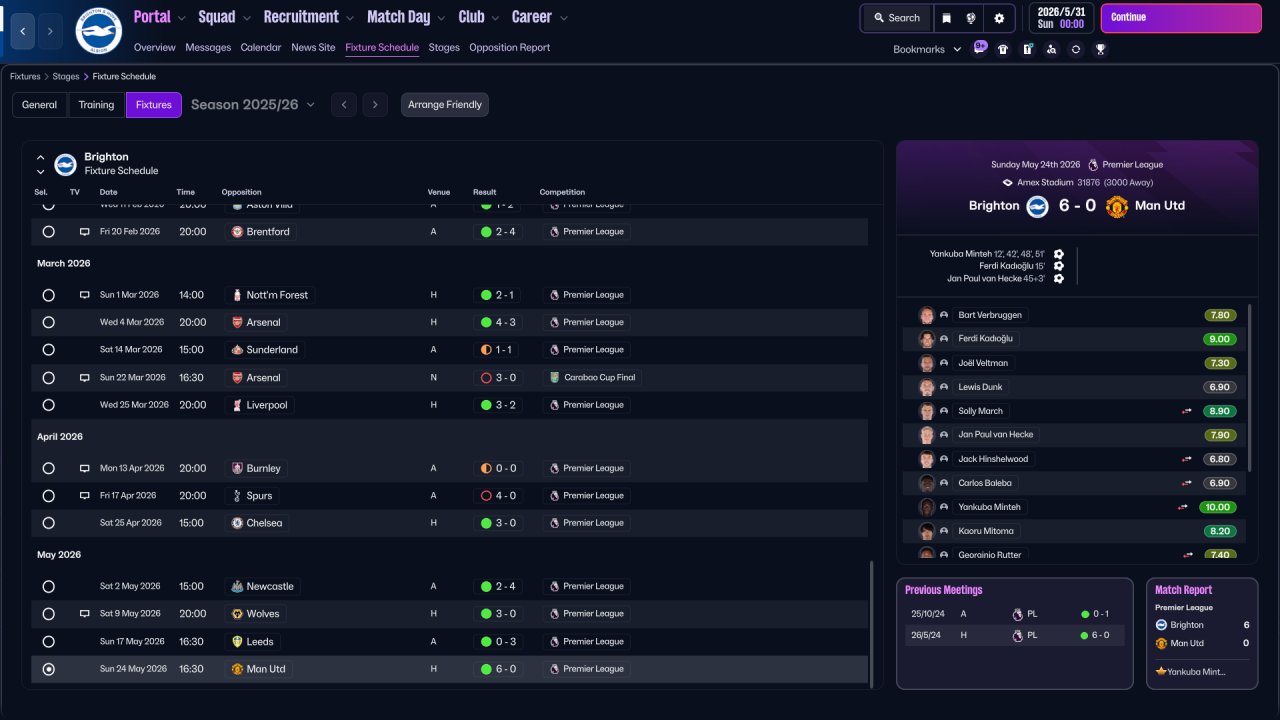This screenshot has width=1280, height=720.
Task: Click the Man Utd crest in match header
Action: coord(1117,206)
